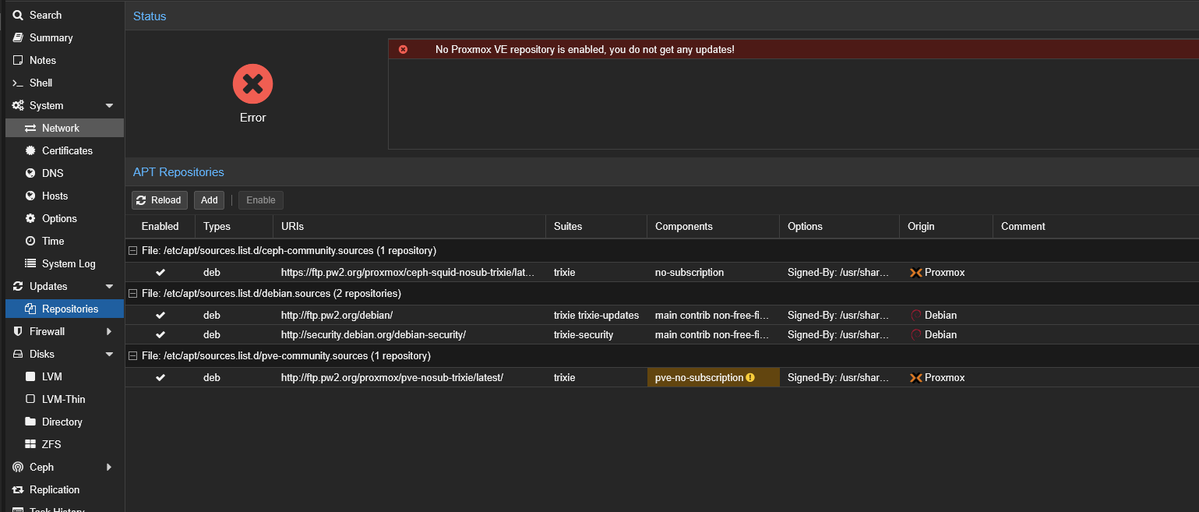Click the Enabled checkmark of ftp.pw2.org/debian row
This screenshot has height=512, width=1199.
(160, 315)
